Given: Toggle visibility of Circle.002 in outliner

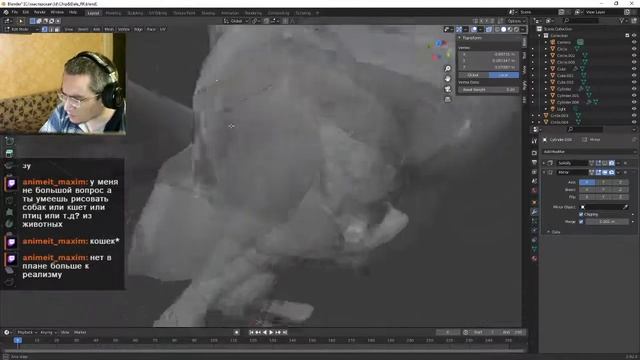Looking at the screenshot, I should click(634, 56).
